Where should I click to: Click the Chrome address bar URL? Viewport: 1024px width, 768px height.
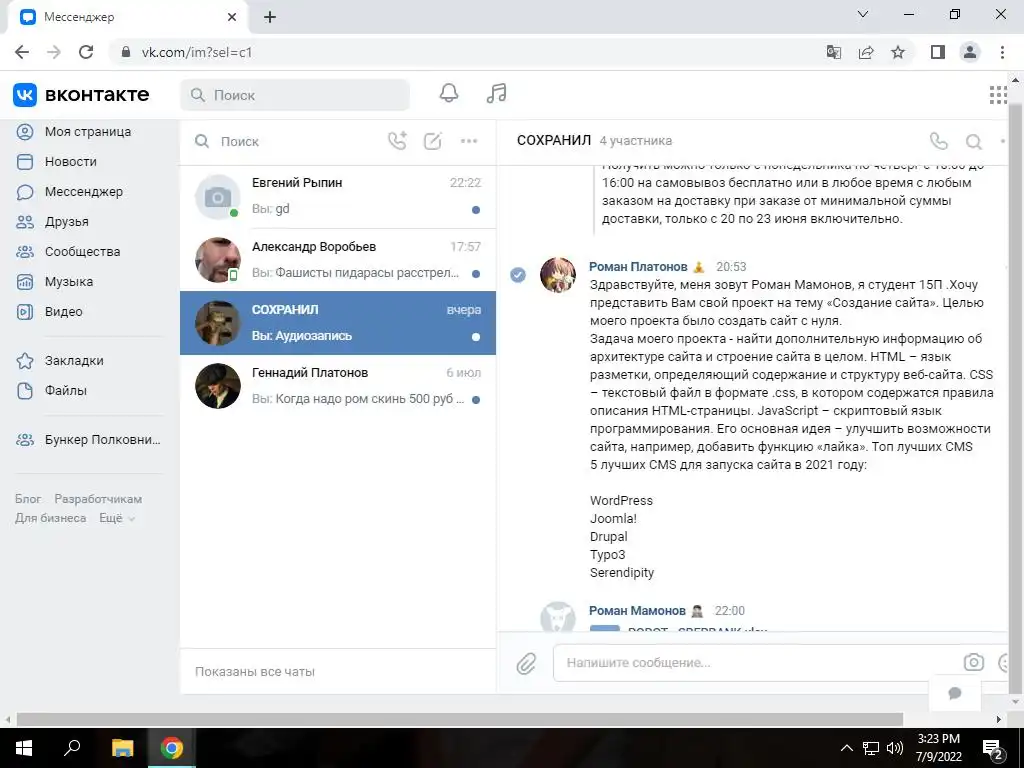(197, 52)
